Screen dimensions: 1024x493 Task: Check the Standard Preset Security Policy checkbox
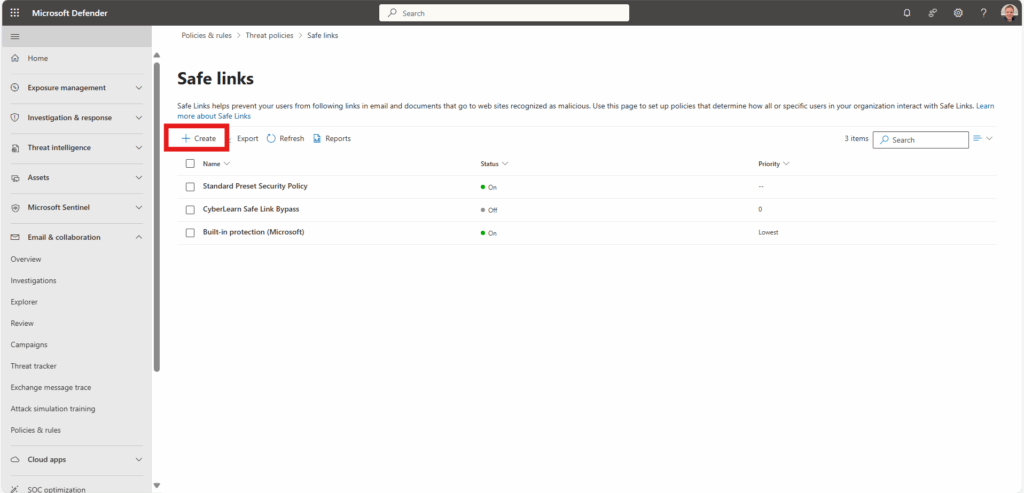click(190, 187)
